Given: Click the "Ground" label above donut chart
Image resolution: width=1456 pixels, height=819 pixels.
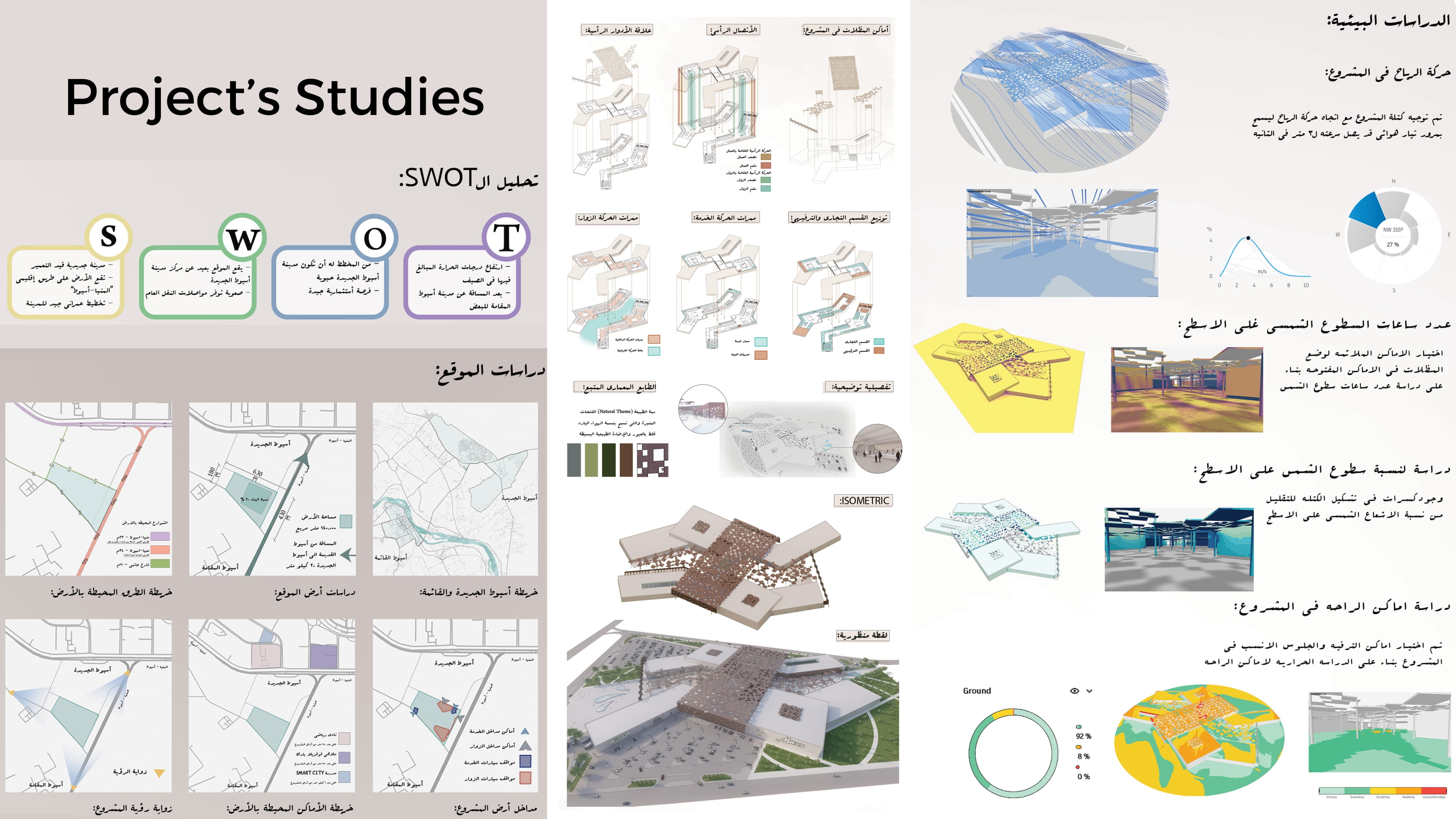Looking at the screenshot, I should pyautogui.click(x=977, y=691).
